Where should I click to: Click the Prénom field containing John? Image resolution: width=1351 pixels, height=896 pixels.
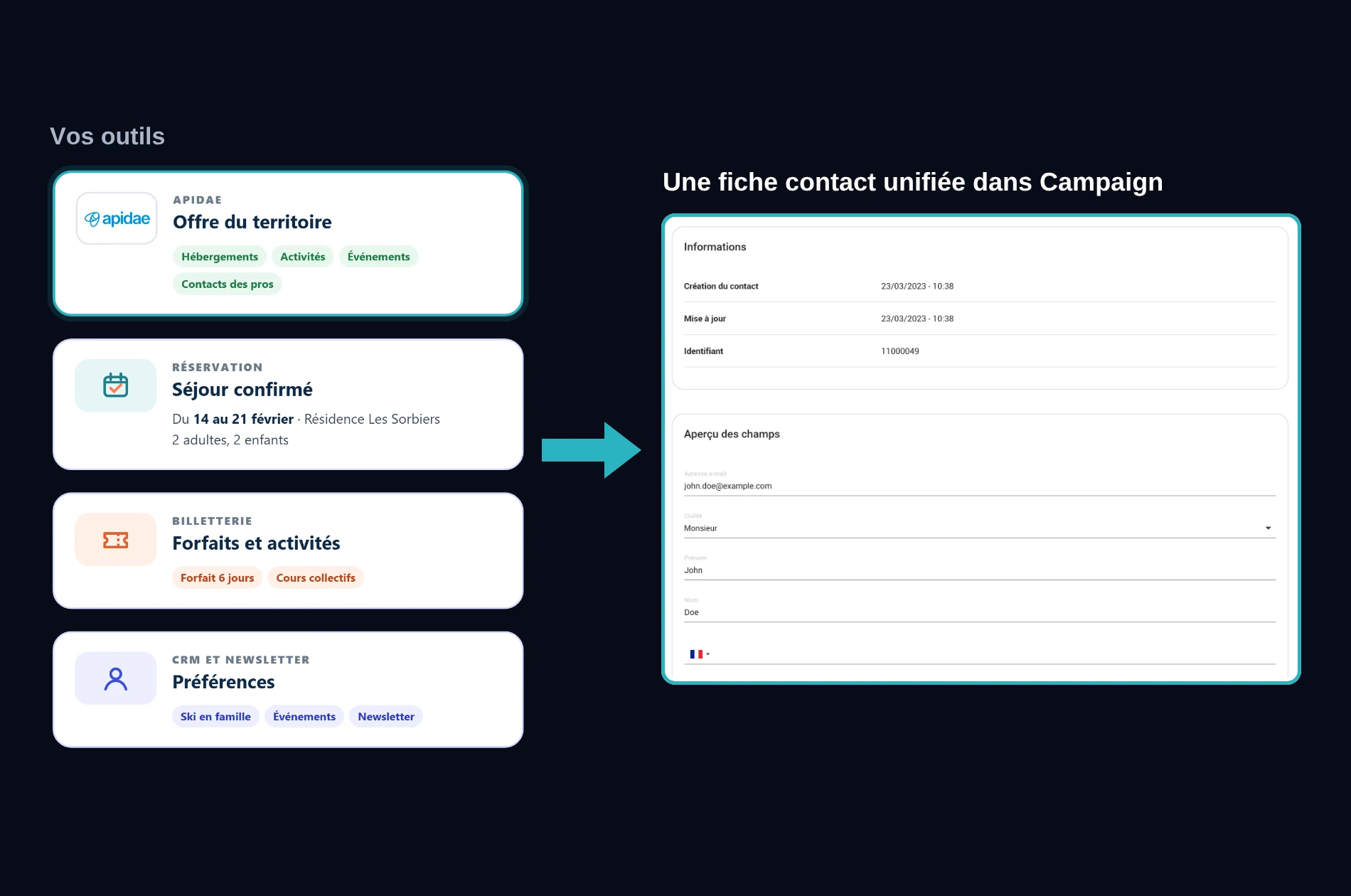pos(980,570)
